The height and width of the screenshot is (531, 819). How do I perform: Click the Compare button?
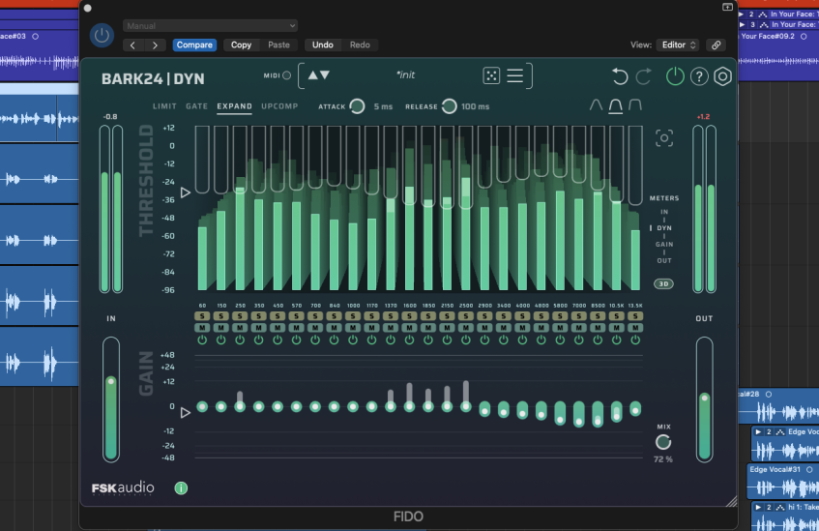point(194,45)
